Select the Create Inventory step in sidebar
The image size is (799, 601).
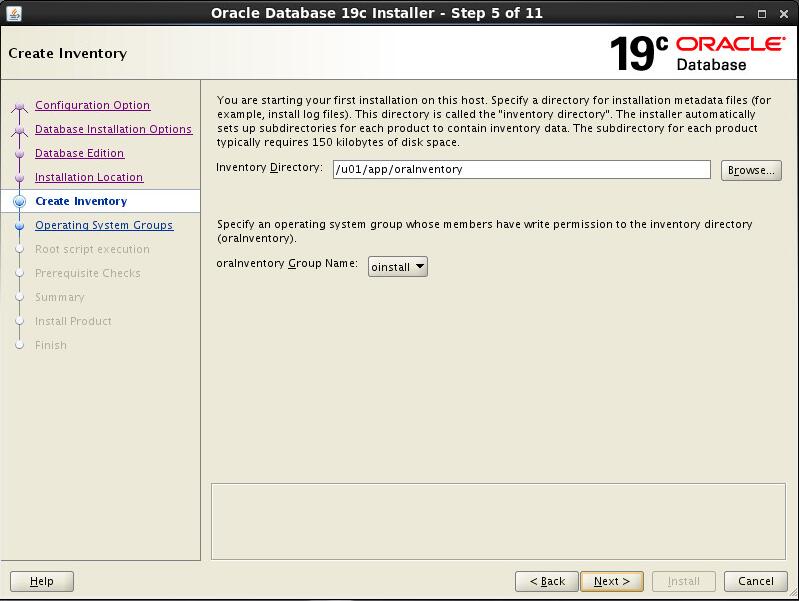pyautogui.click(x=81, y=201)
